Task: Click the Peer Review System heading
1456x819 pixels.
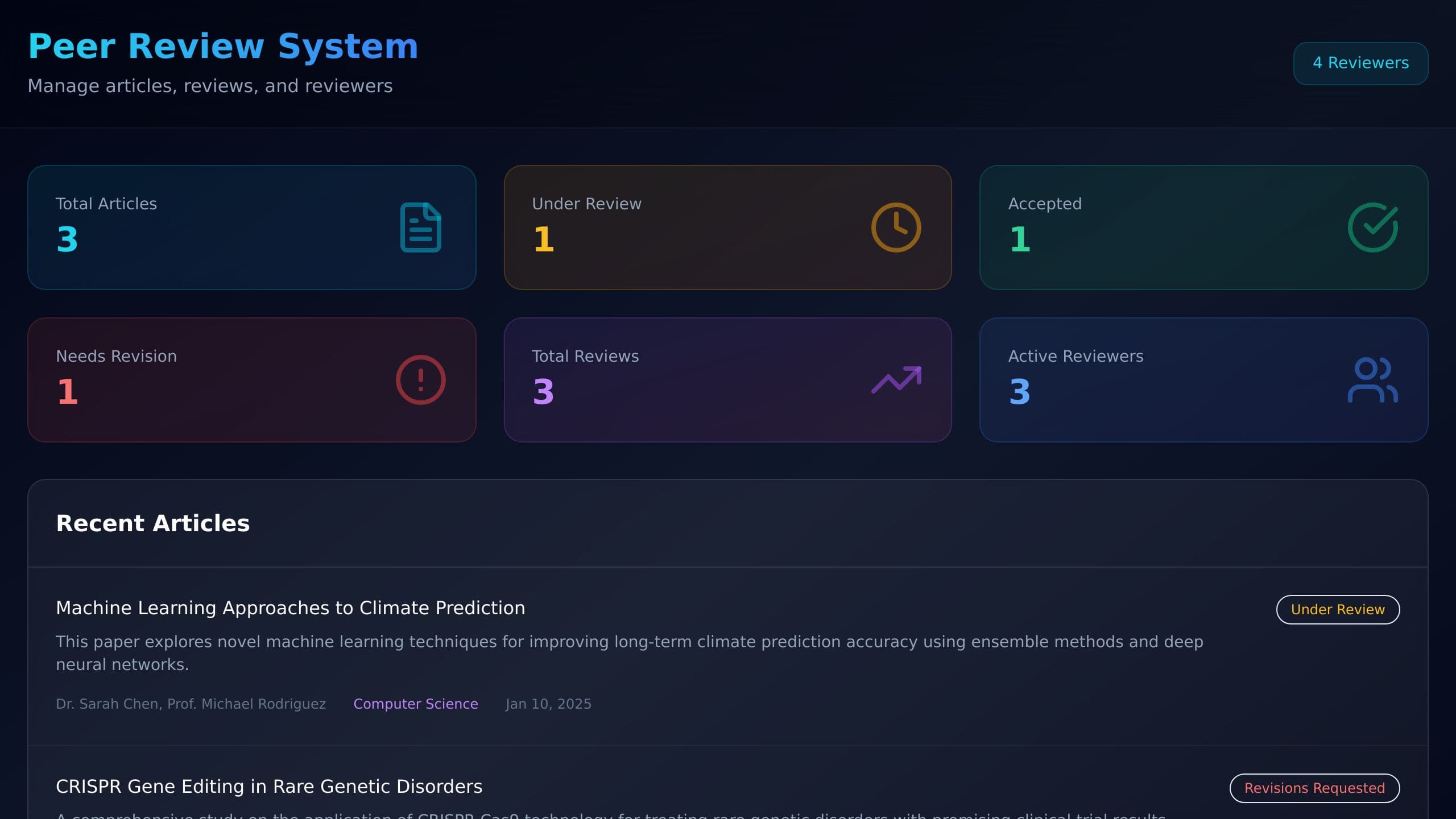Action: [223, 46]
